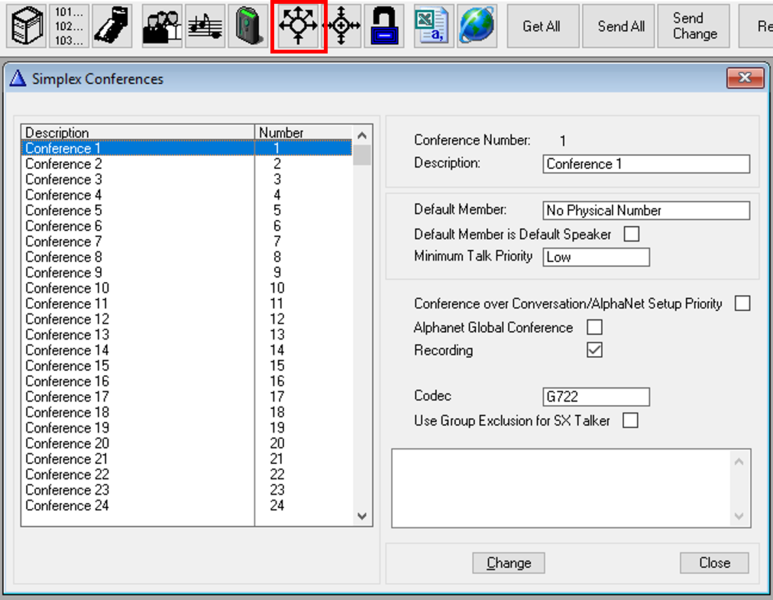The image size is (773, 600).
Task: Select Conference 11 in the list
Action: 187,303
